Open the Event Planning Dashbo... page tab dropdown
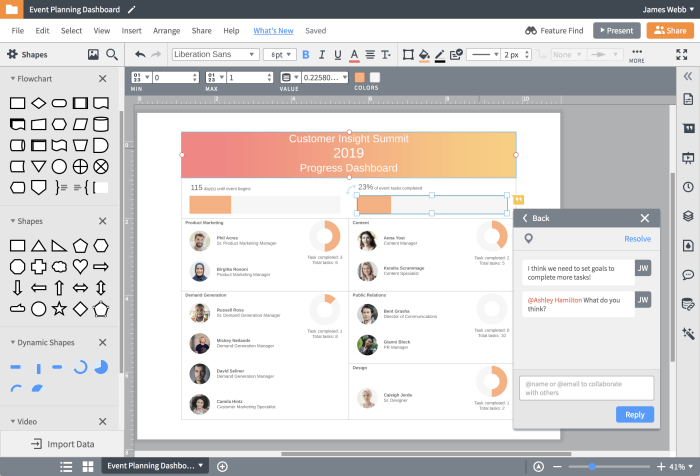Image resolution: width=700 pixels, height=476 pixels. pyautogui.click(x=155, y=466)
